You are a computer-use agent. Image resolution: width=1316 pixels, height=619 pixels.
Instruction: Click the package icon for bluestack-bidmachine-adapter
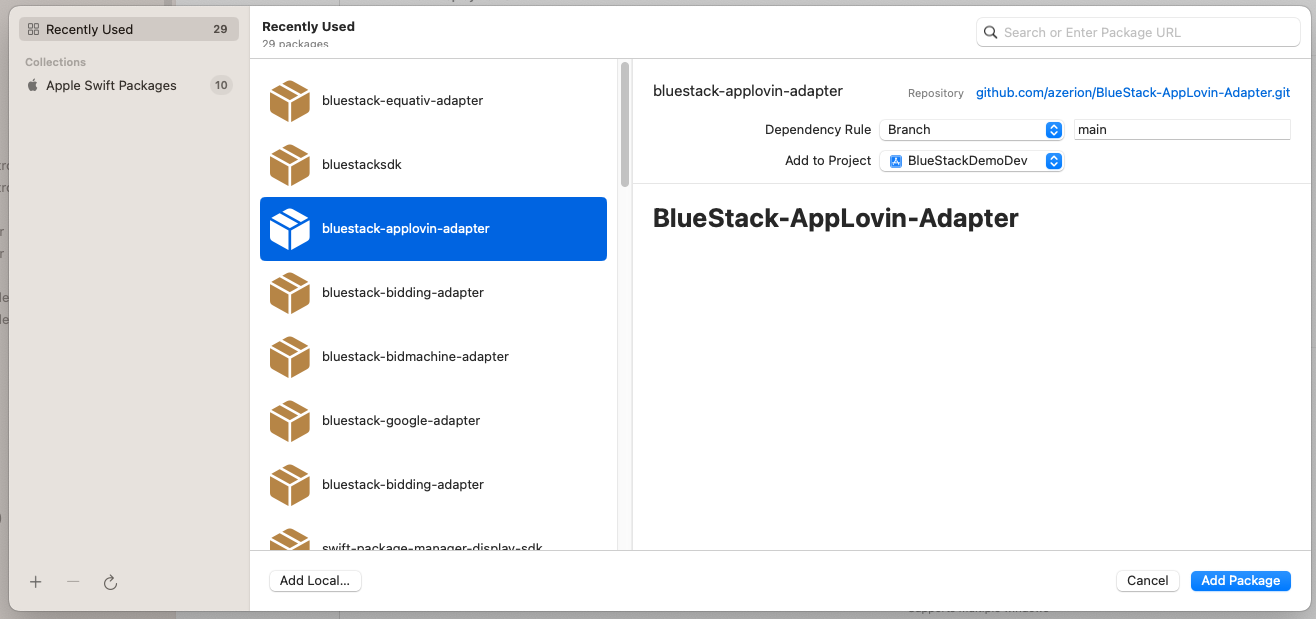[x=290, y=357]
